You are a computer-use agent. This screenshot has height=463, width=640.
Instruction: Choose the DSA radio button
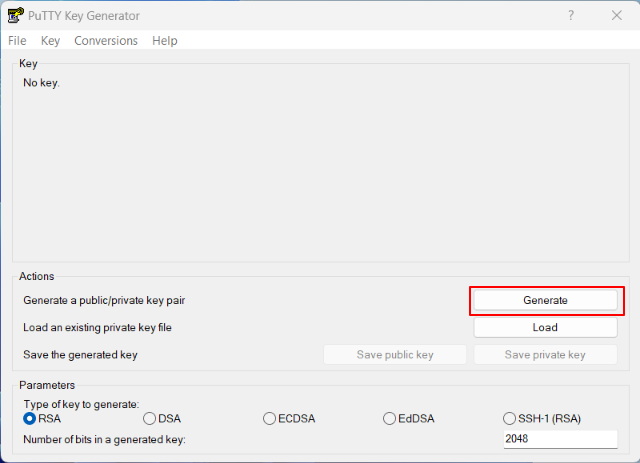(x=150, y=419)
